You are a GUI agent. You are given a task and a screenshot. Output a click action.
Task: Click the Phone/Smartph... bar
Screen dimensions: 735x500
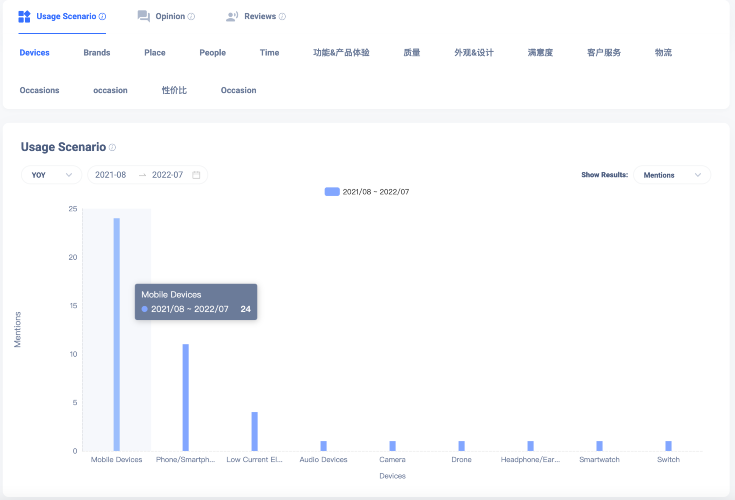(186, 397)
